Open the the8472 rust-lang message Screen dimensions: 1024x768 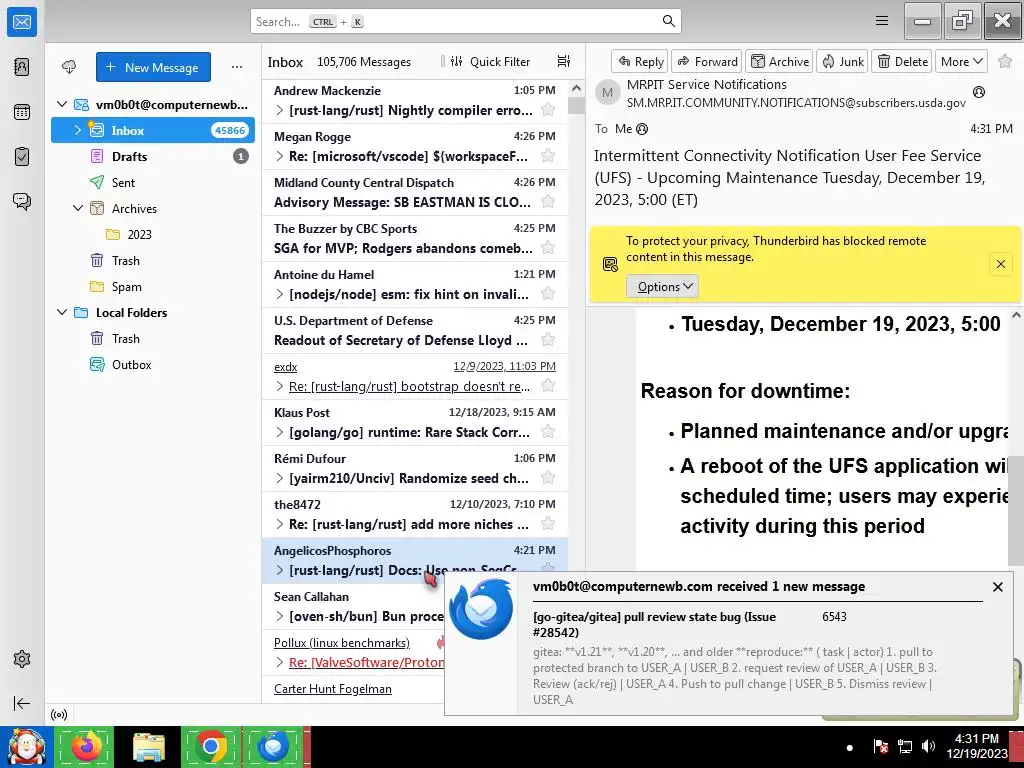point(415,515)
